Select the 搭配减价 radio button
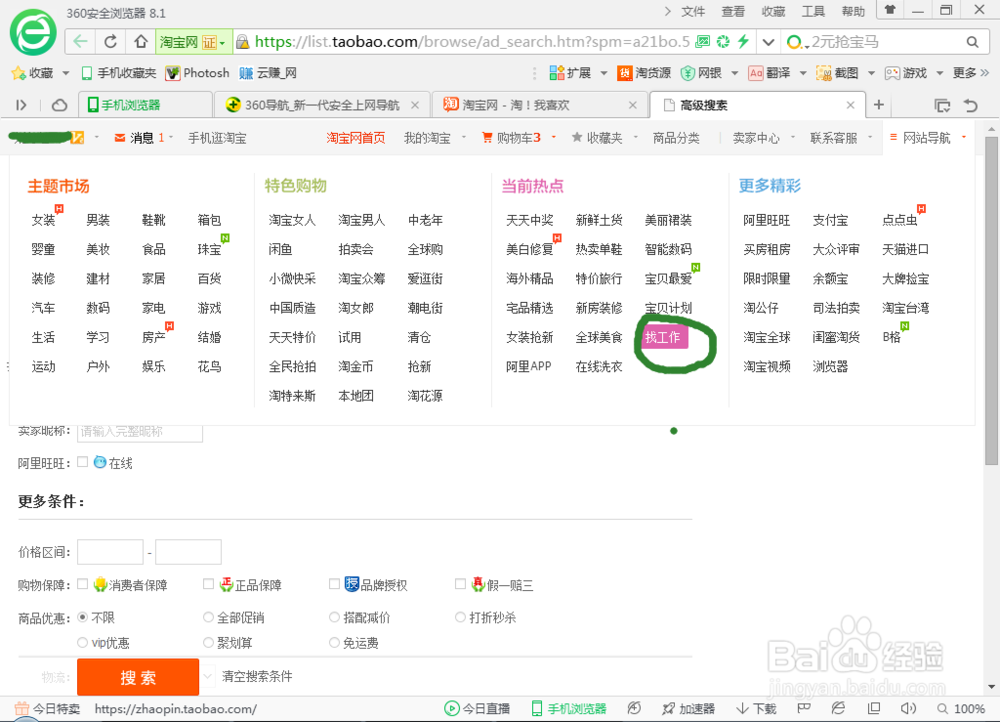Screen dimensions: 1000x722 [334, 617]
